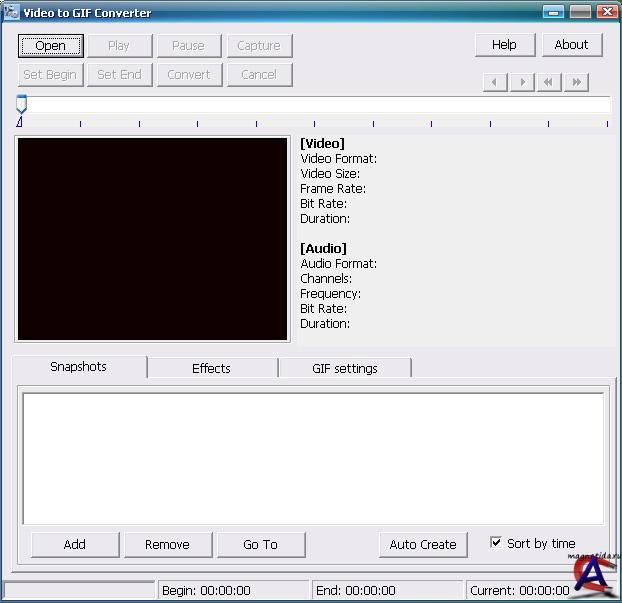622x603 pixels.
Task: Remove the selected snapshot
Action: (168, 545)
